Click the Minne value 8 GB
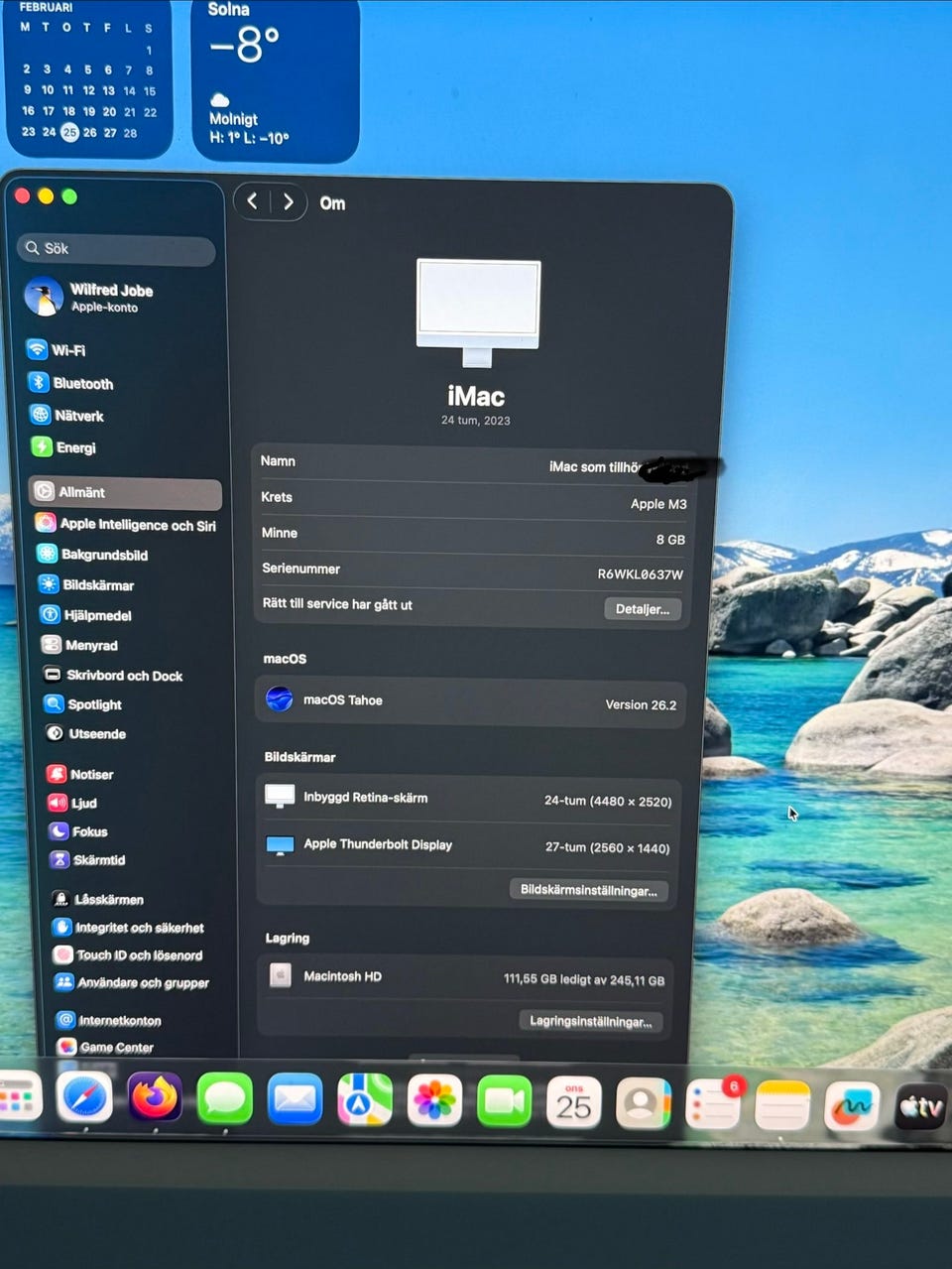 pos(670,539)
